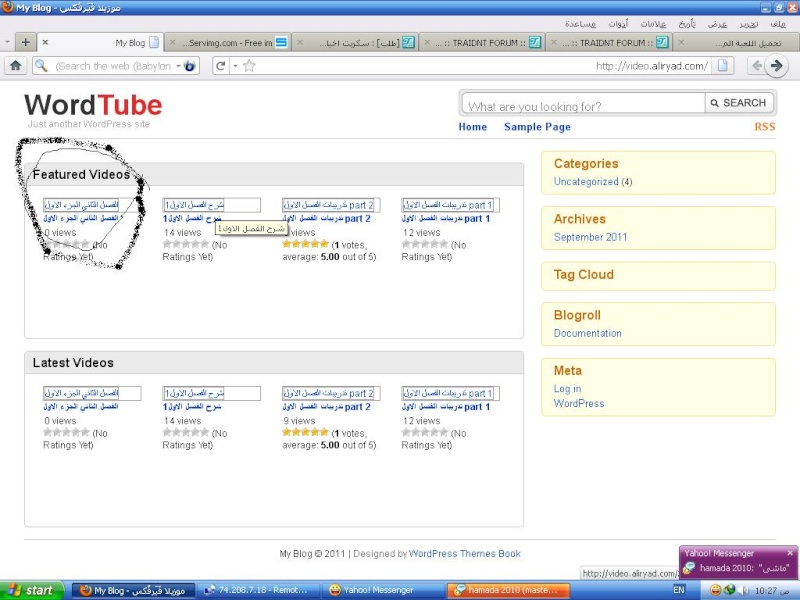The height and width of the screenshot is (600, 800).
Task: Click the Log in link
Action: tap(567, 388)
